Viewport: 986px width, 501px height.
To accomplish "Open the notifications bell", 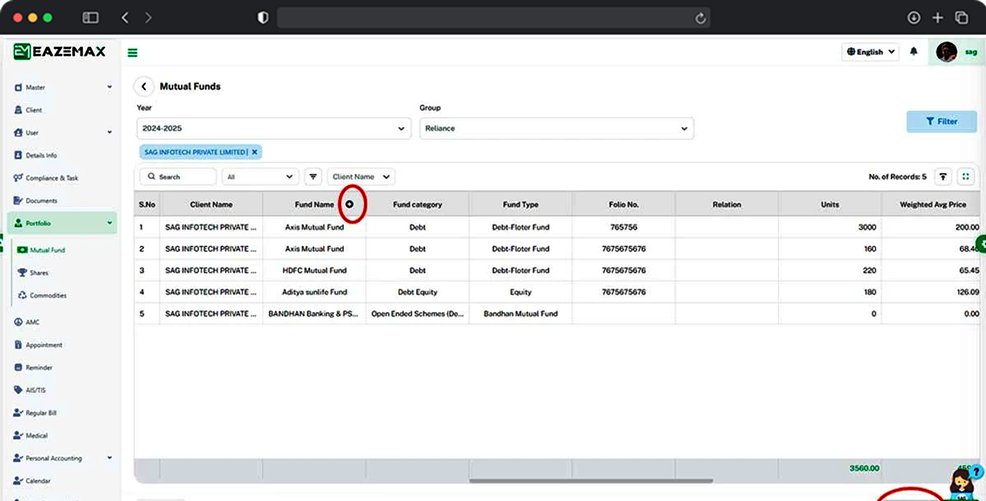I will coord(914,52).
